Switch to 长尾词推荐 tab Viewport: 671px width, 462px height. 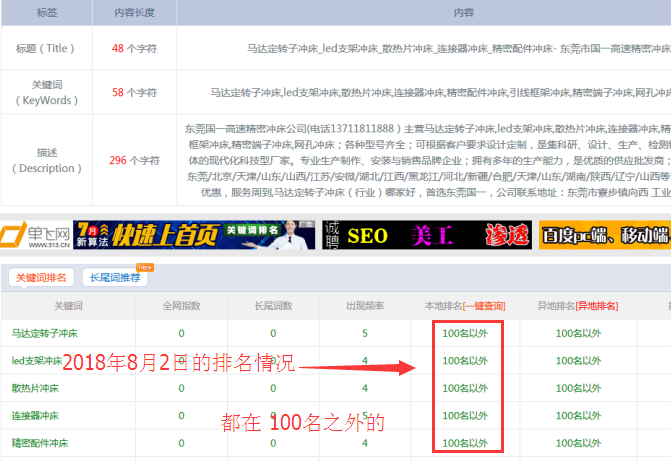click(x=115, y=277)
